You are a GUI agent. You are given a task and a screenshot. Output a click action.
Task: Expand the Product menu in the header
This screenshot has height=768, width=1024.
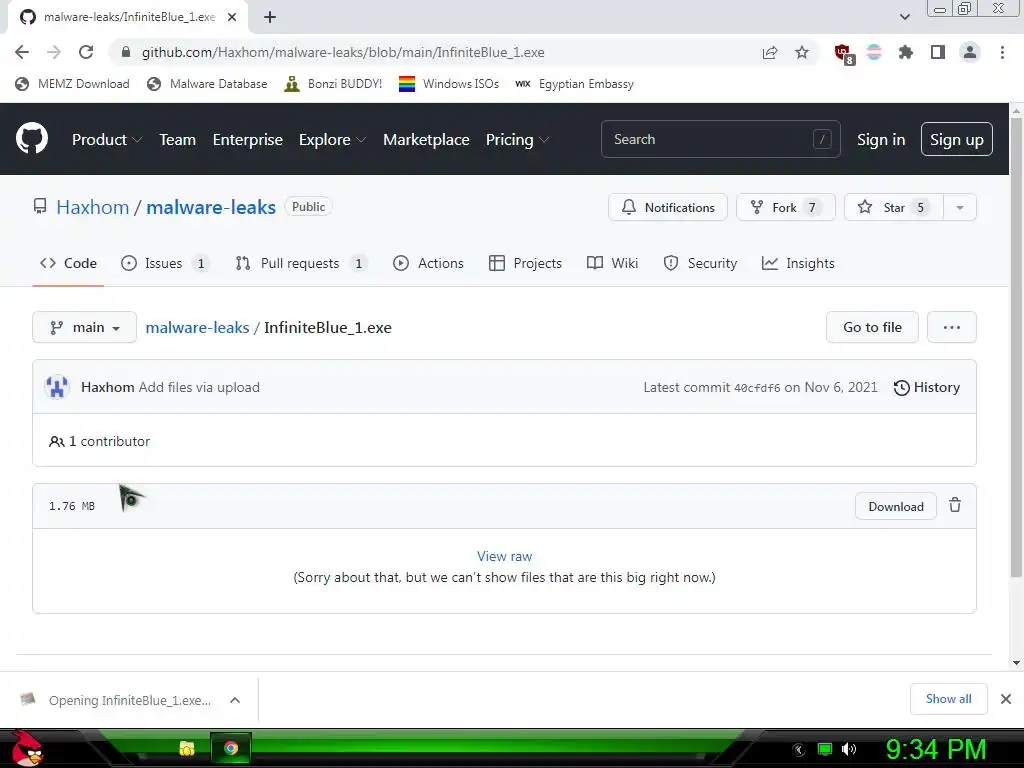pos(107,139)
